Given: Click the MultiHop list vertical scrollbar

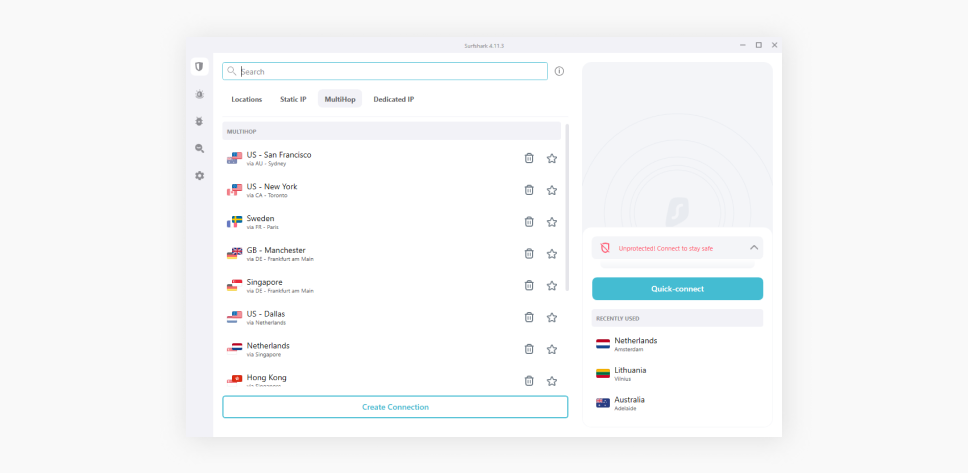Looking at the screenshot, I should (567, 207).
